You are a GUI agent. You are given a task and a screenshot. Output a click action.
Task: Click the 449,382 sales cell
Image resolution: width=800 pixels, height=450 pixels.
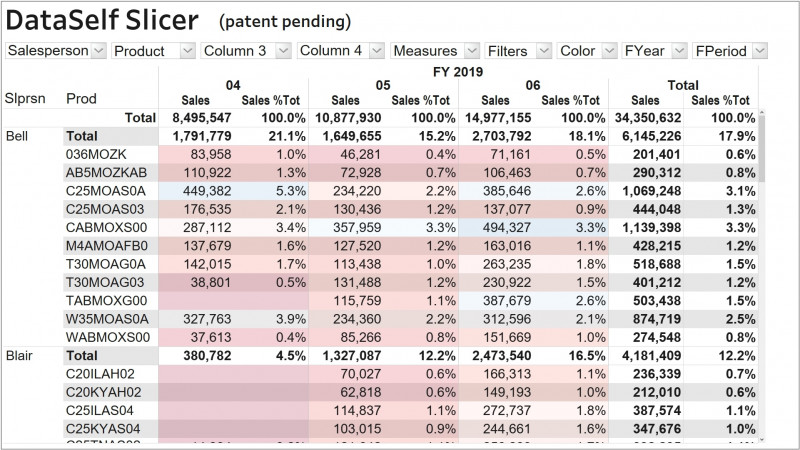click(207, 191)
